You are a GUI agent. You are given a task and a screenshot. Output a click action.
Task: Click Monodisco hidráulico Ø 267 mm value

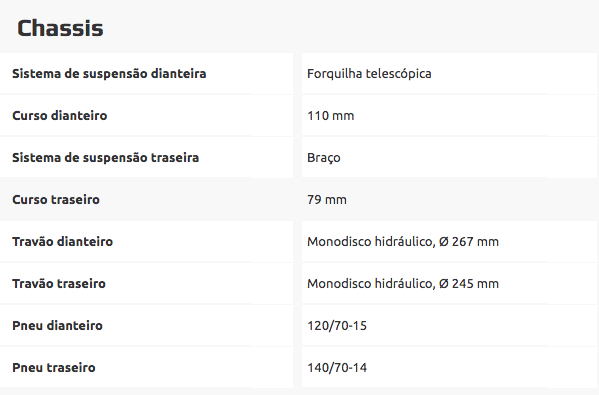coord(403,241)
